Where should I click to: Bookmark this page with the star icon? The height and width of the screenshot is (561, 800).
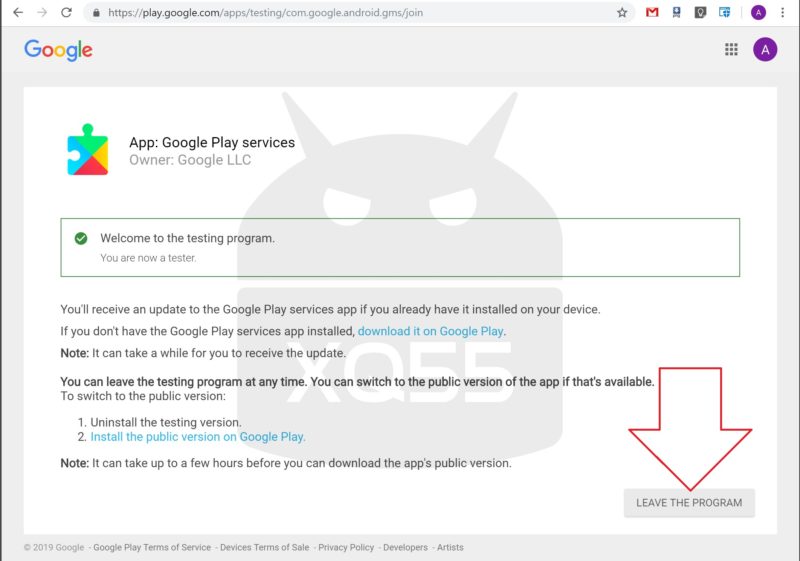(622, 13)
